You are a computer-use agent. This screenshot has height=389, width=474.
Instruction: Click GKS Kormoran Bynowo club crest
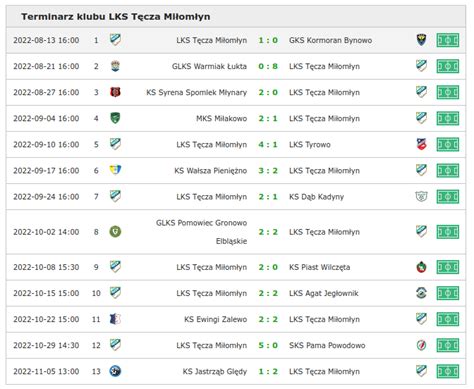(x=422, y=40)
